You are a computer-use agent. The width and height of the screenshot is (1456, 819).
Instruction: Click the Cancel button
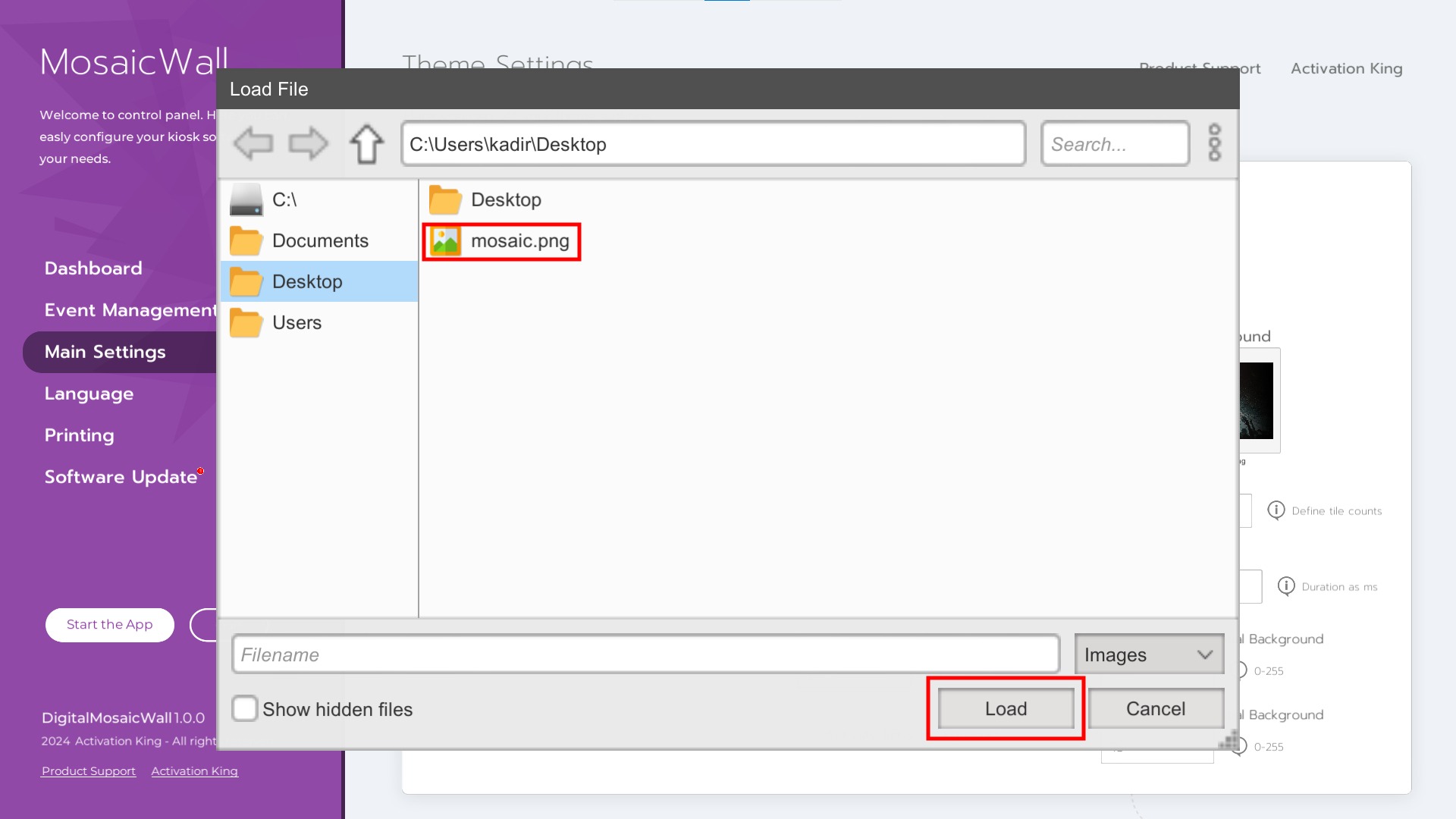click(x=1155, y=709)
